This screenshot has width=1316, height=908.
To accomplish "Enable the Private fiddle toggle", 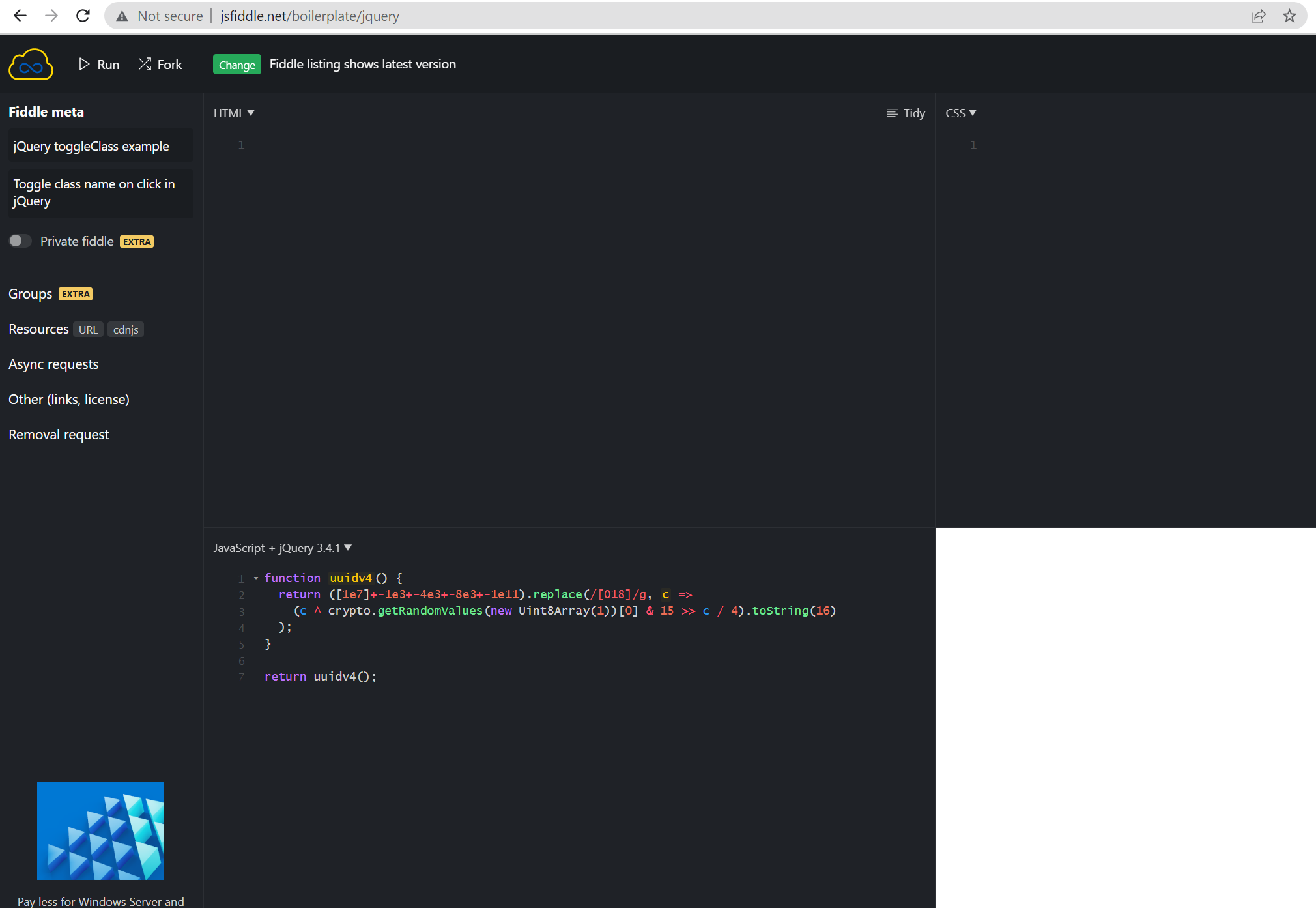I will pos(20,241).
